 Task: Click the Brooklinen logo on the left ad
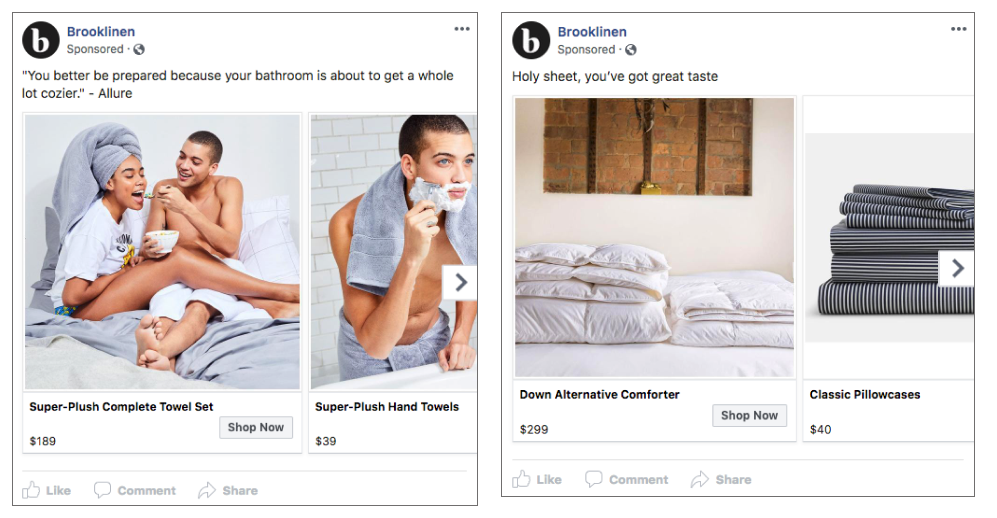point(41,40)
